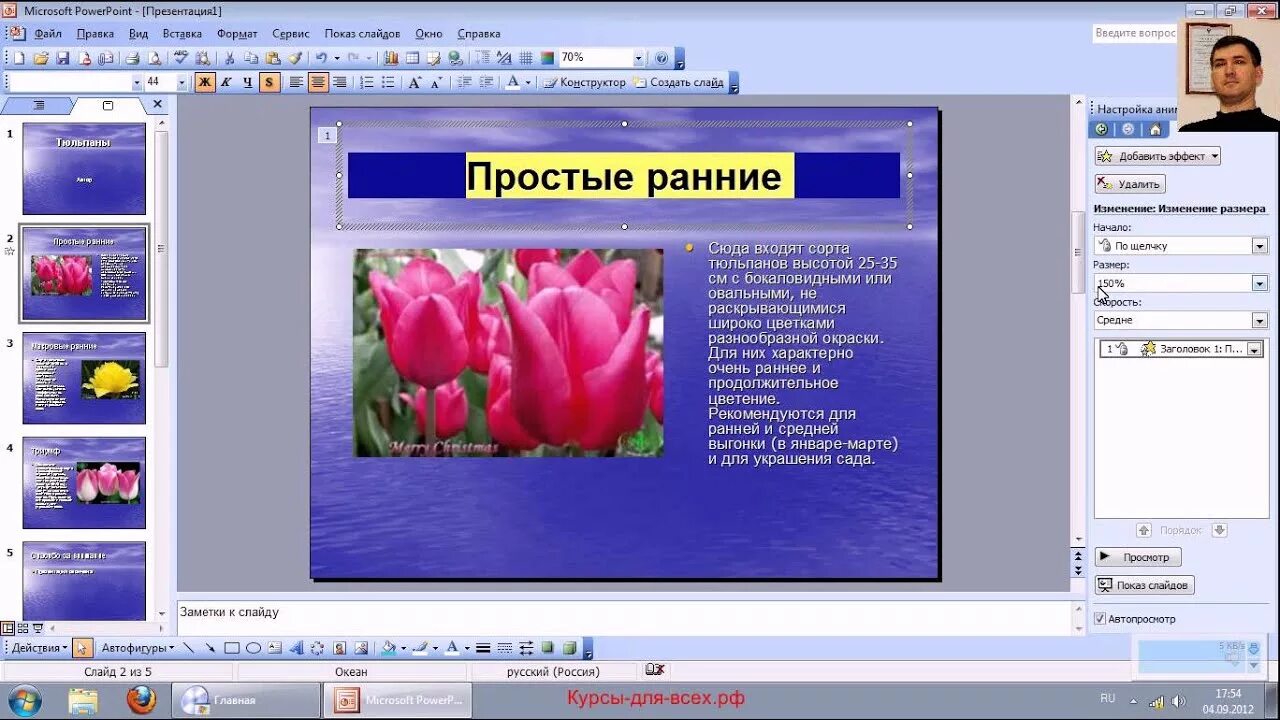Toggle center text alignment
The height and width of the screenshot is (720, 1280).
click(318, 83)
